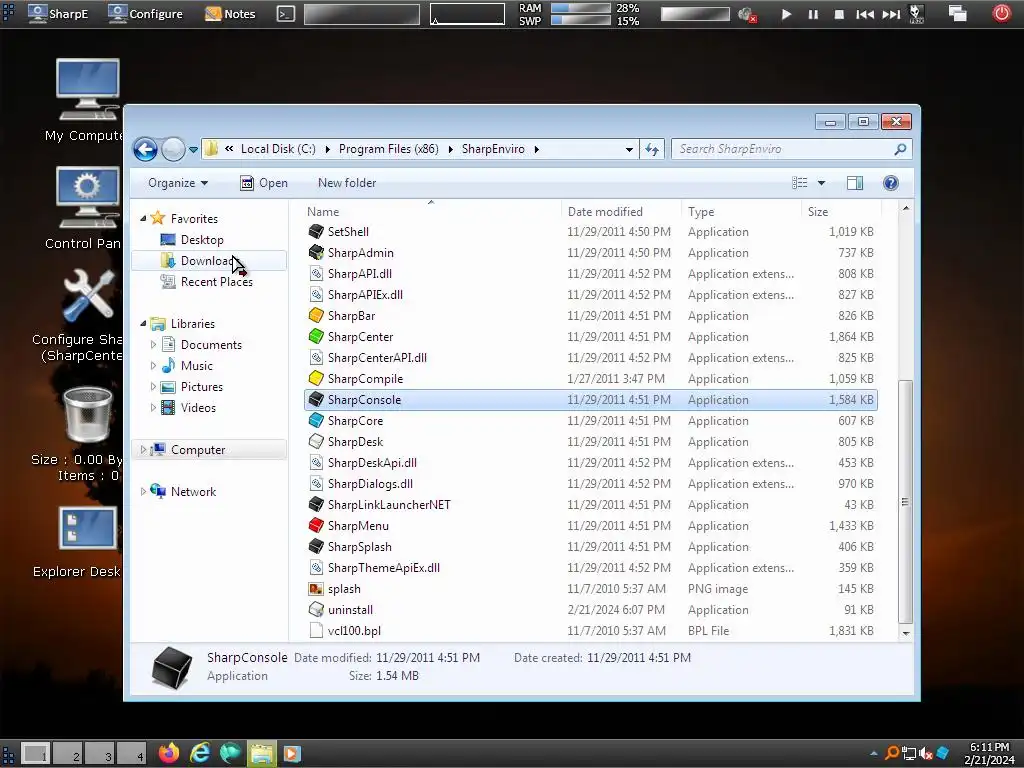Click the red power button
Viewport: 1024px width, 768px height.
pos(1001,13)
